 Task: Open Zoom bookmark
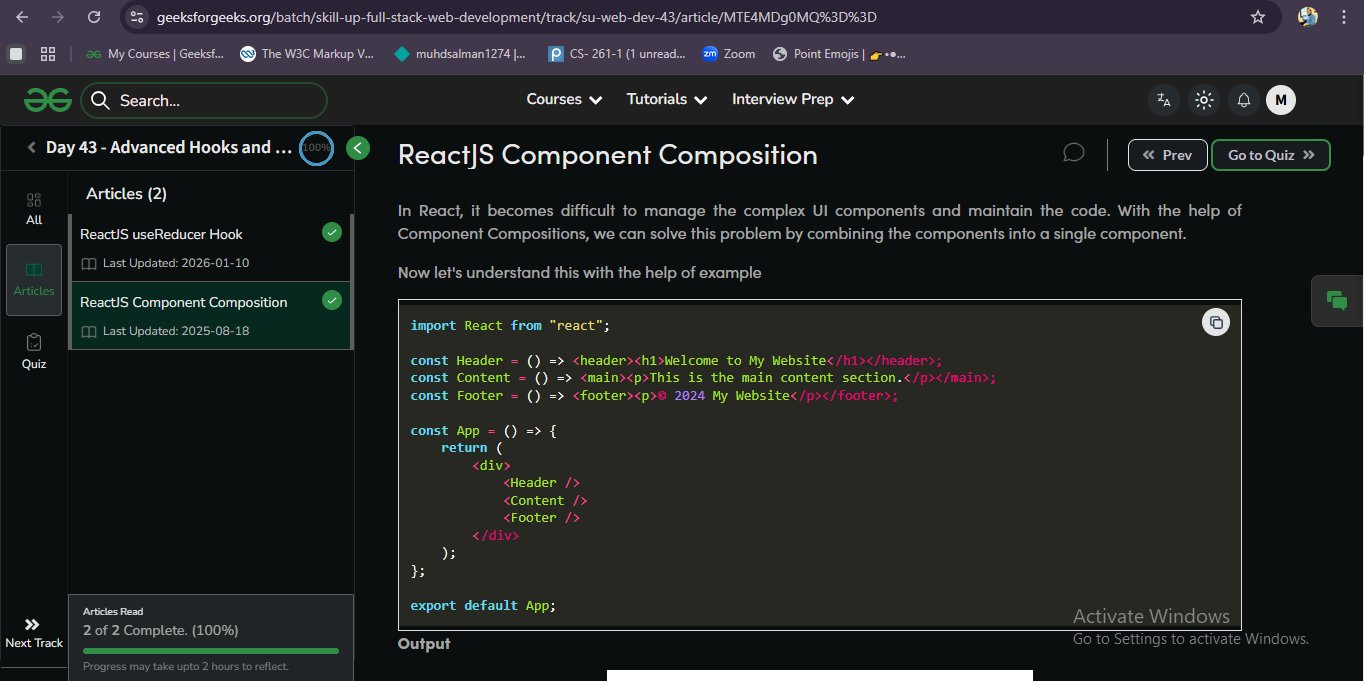pos(728,54)
